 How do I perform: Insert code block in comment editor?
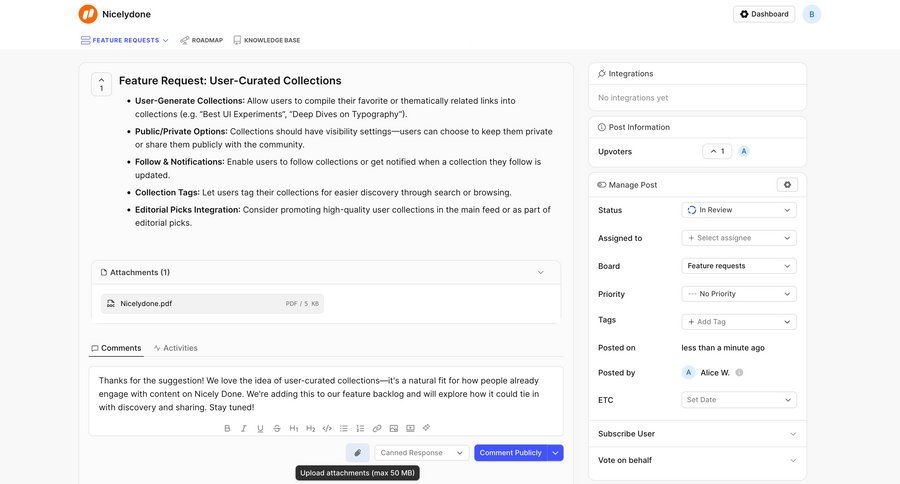click(x=327, y=428)
